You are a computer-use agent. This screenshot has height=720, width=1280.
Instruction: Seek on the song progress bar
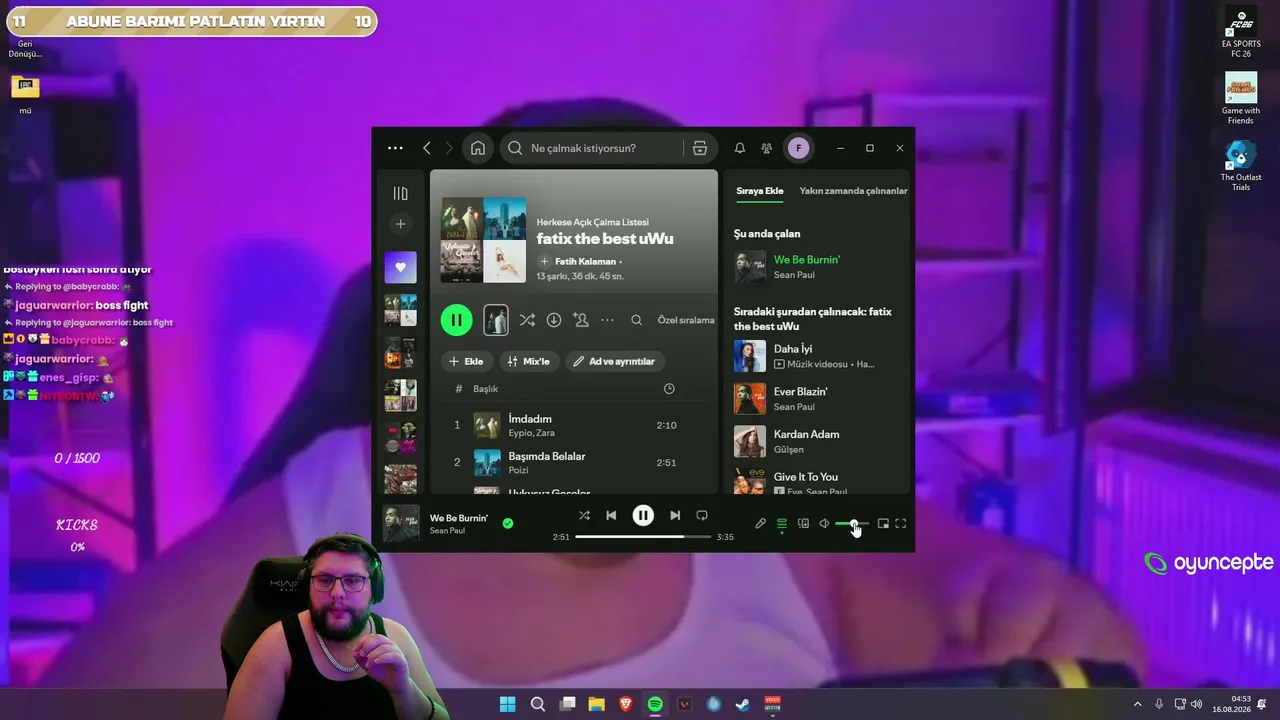(x=643, y=537)
